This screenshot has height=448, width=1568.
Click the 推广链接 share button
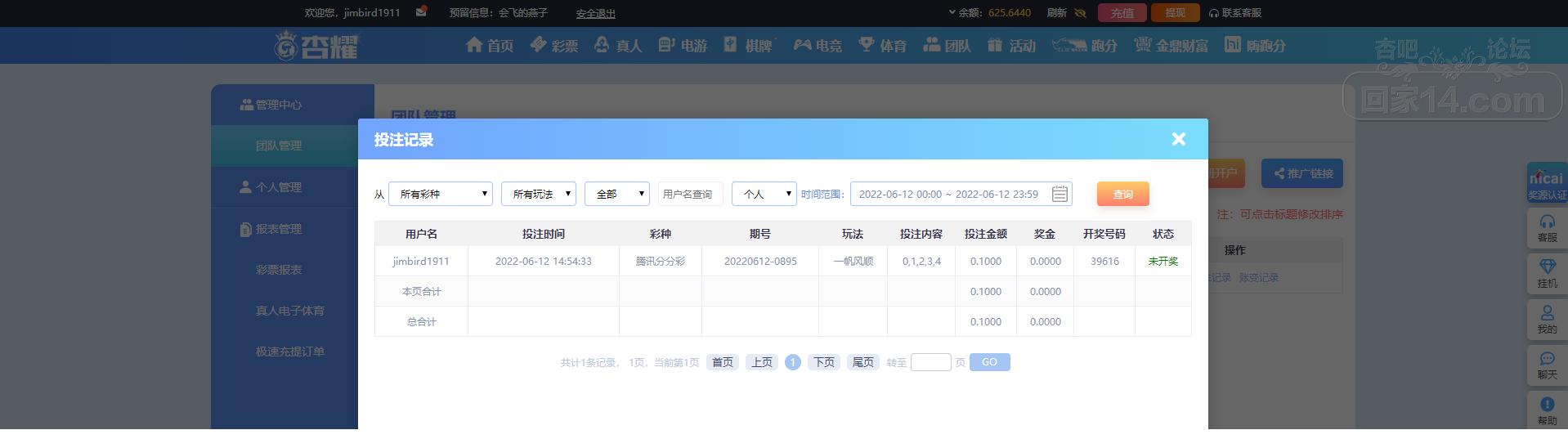pyautogui.click(x=1302, y=173)
